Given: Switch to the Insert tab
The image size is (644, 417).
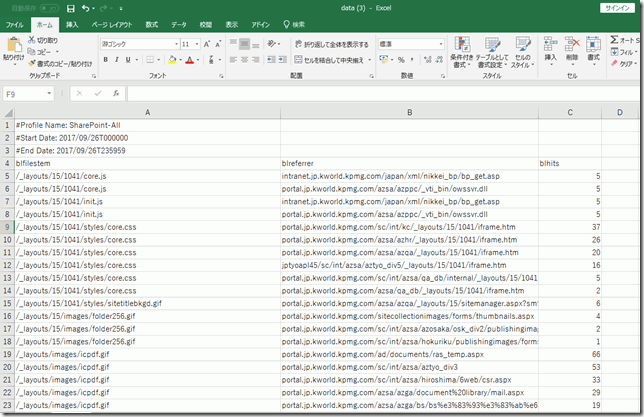Looking at the screenshot, I should (x=72, y=25).
